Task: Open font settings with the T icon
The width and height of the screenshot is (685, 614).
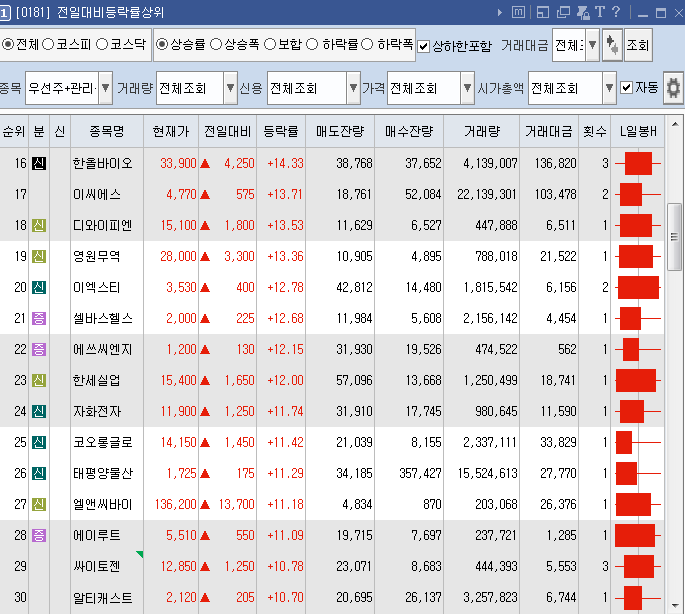Action: (x=600, y=12)
